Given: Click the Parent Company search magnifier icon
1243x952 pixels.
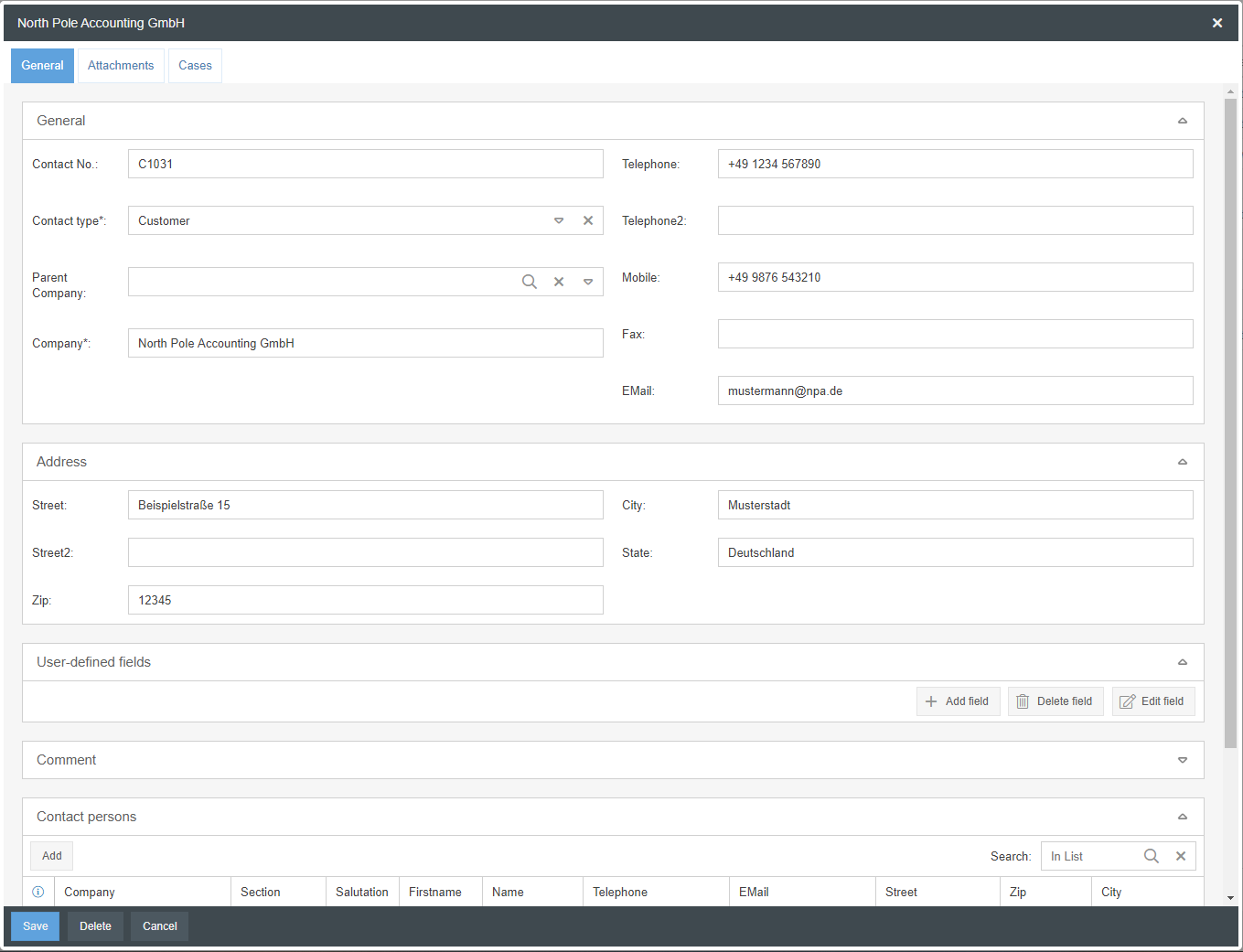Looking at the screenshot, I should click(530, 282).
